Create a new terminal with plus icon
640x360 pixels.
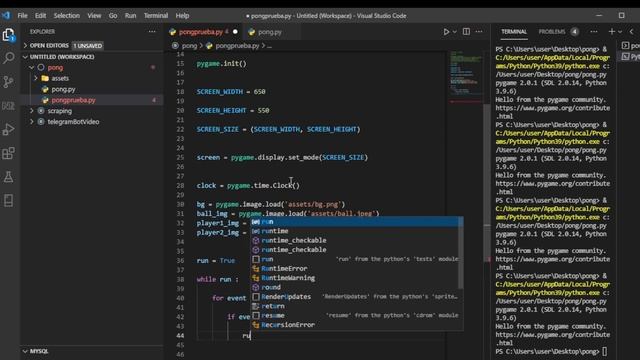pos(611,32)
